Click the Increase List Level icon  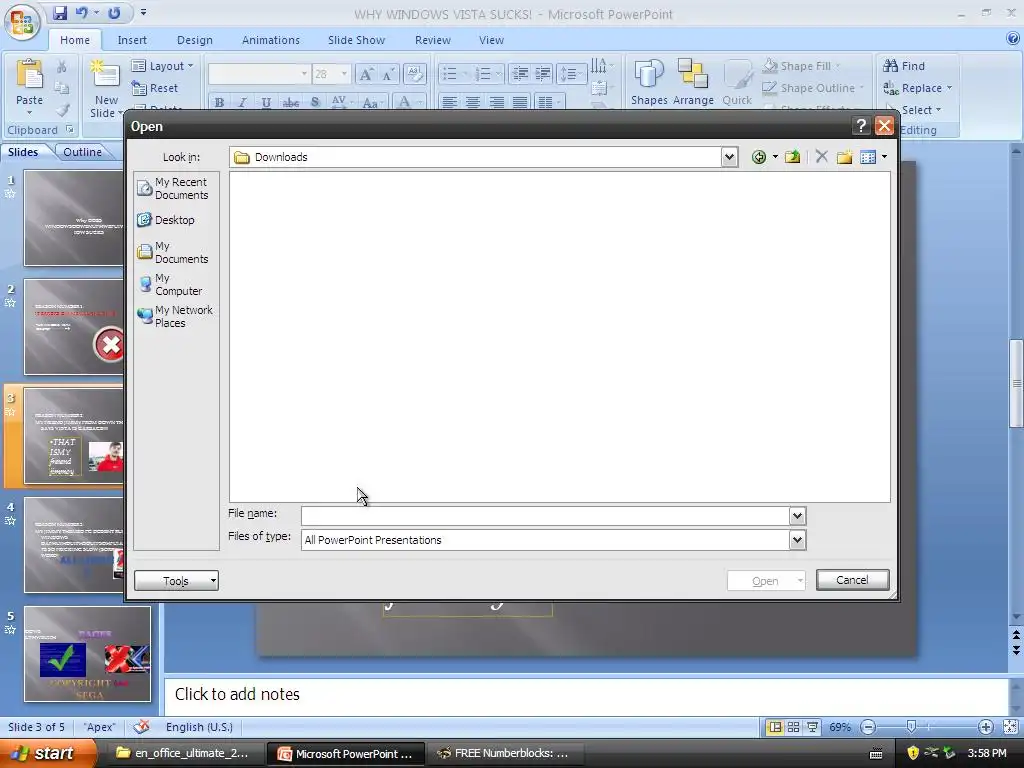(x=543, y=74)
